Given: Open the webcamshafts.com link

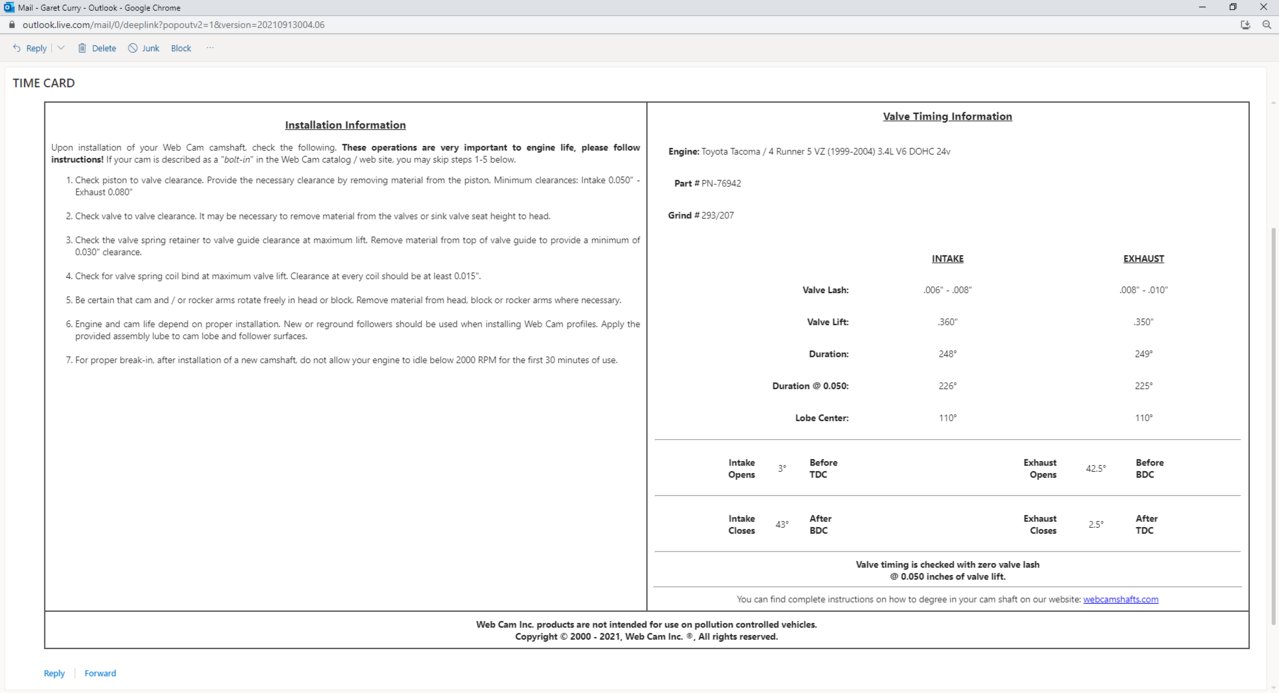Looking at the screenshot, I should click(x=1120, y=599).
